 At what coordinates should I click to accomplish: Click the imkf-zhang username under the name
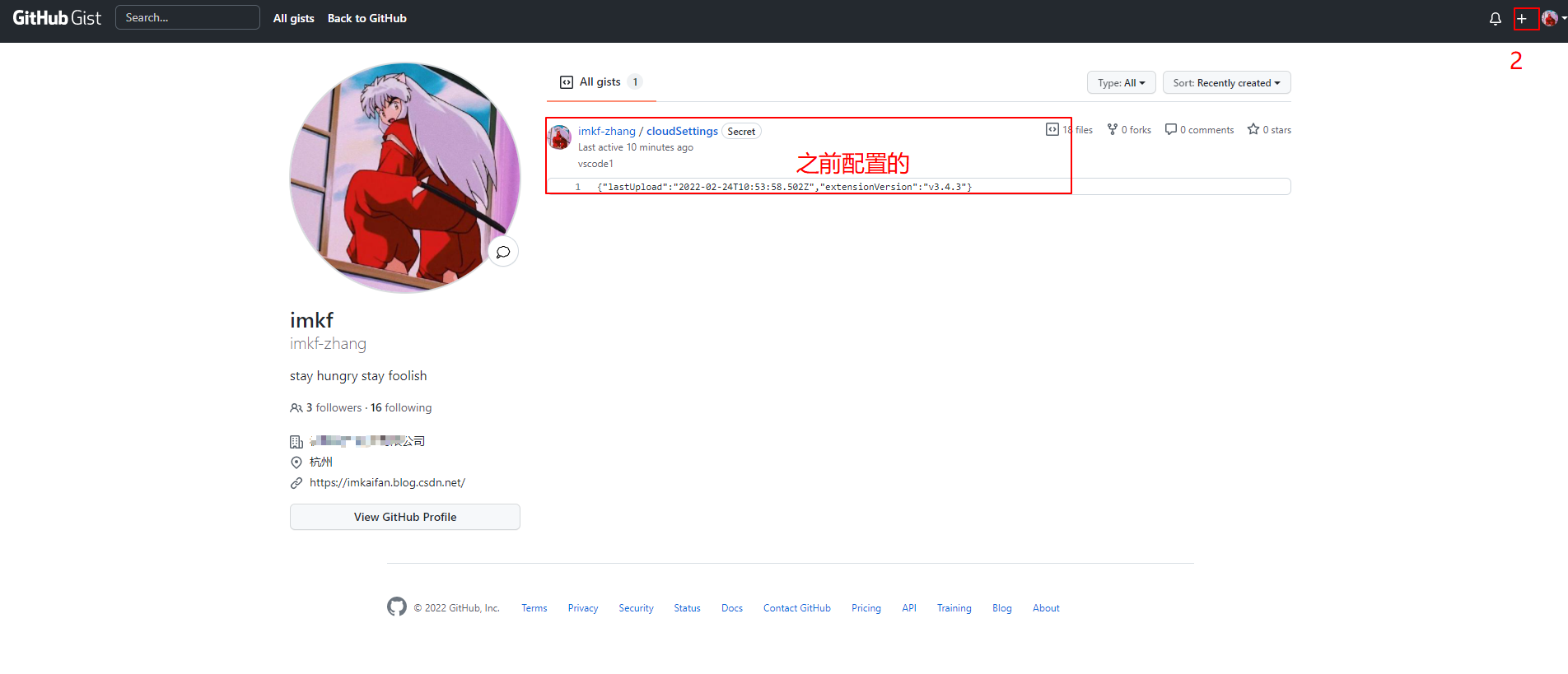(328, 344)
